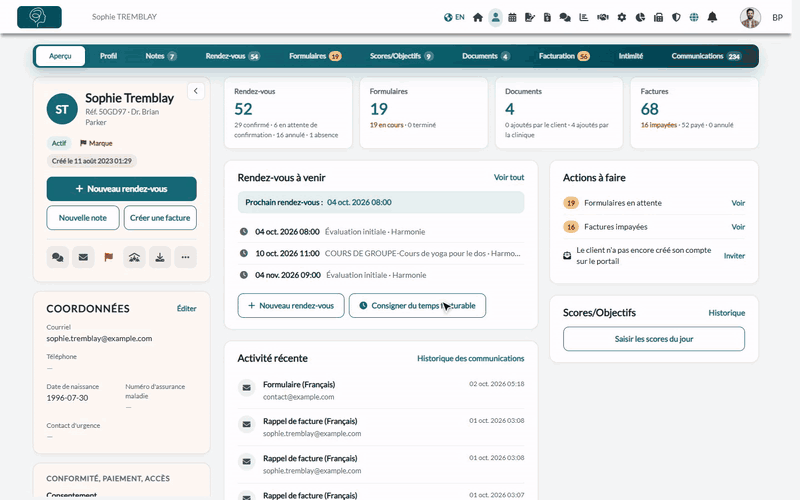Open the user avatar photo at top right
This screenshot has width=800, height=500.
tap(750, 17)
